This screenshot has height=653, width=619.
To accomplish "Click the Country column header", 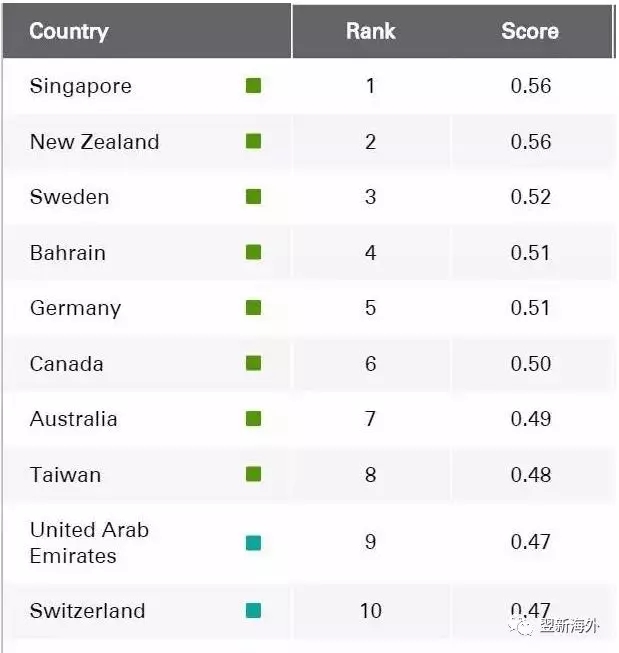I will pyautogui.click(x=69, y=31).
